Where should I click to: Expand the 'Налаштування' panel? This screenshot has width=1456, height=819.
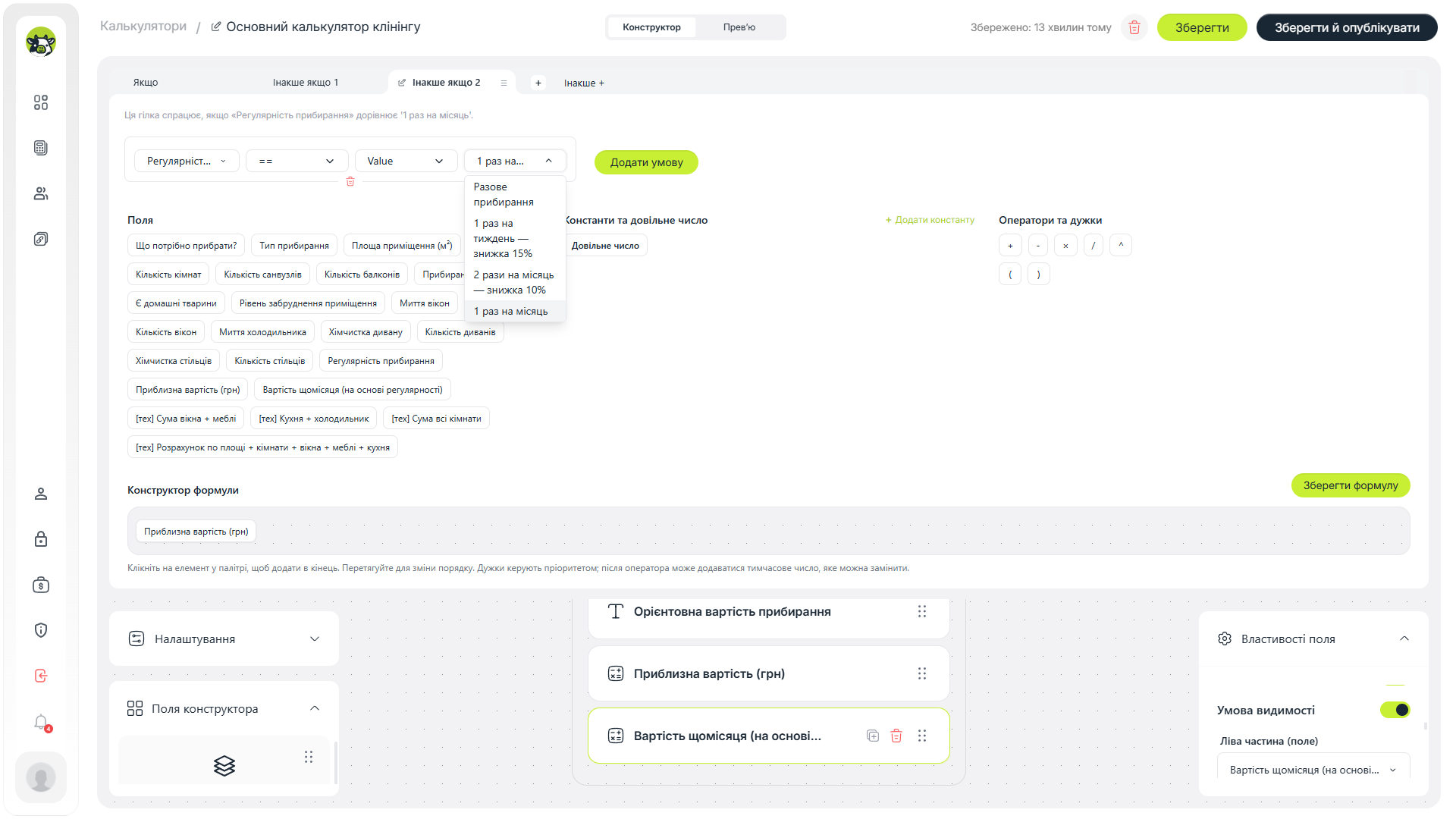(x=224, y=639)
